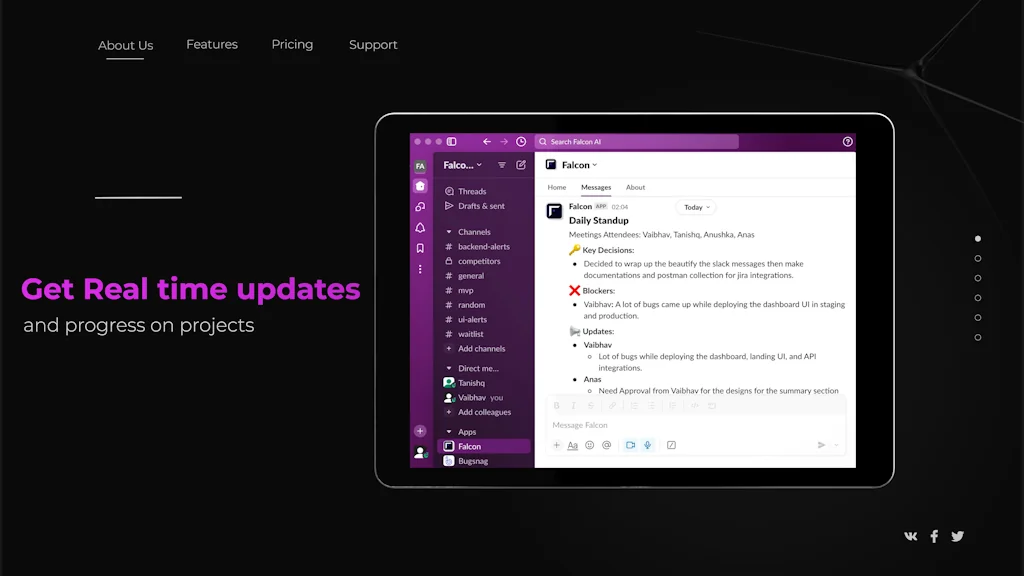
Task: Show more options via the sidebar ellipsis
Action: pyautogui.click(x=420, y=269)
